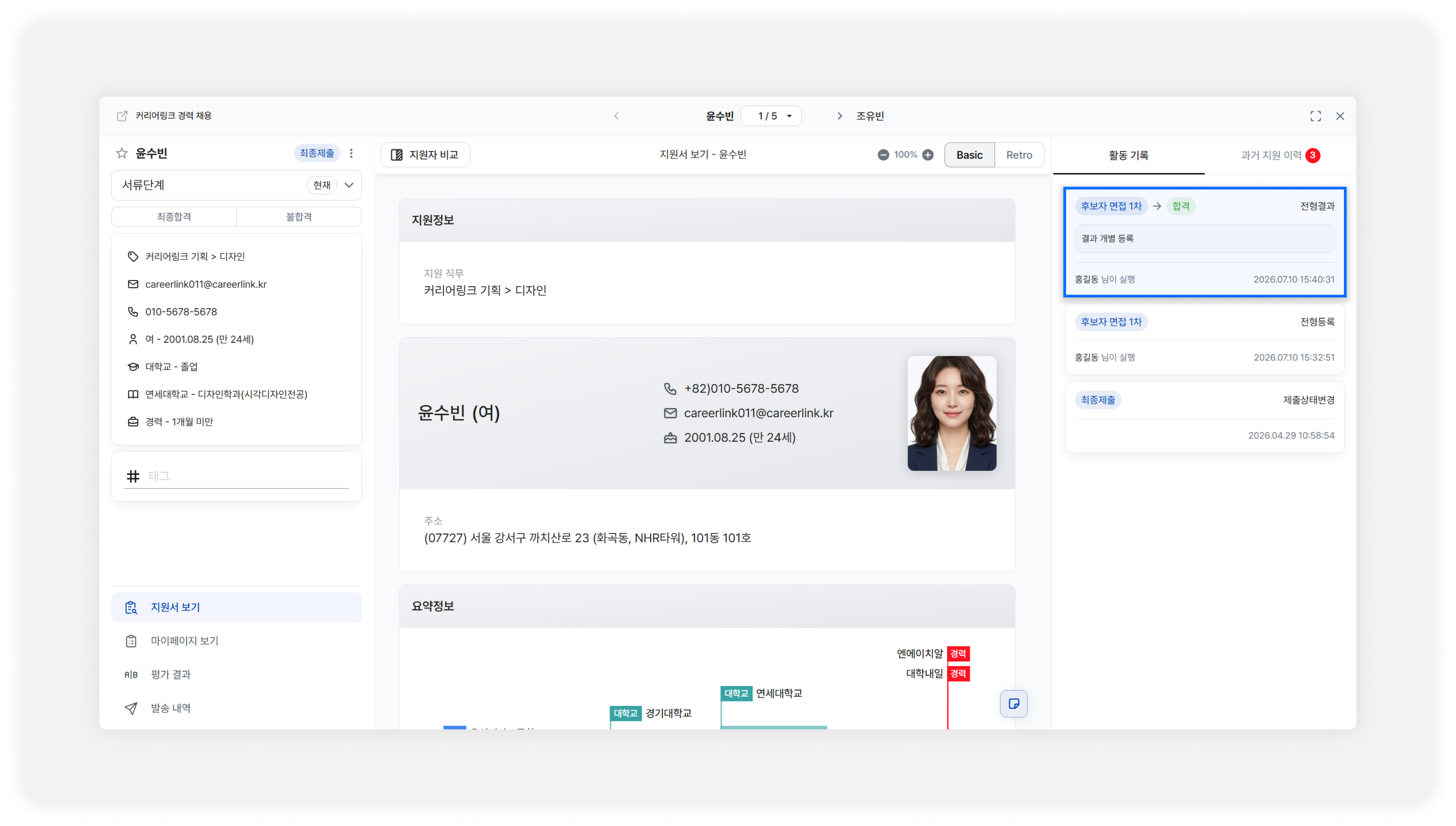Mark applicant as 불합격
This screenshot has width=1456, height=826.
click(298, 217)
